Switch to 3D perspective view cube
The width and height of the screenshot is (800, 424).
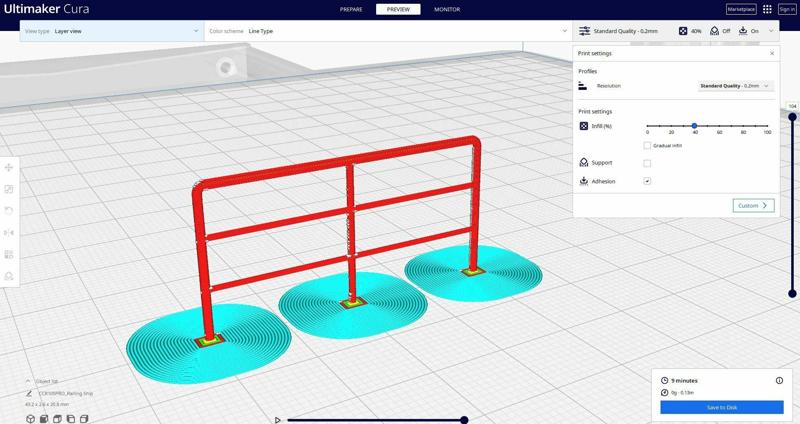coord(30,419)
